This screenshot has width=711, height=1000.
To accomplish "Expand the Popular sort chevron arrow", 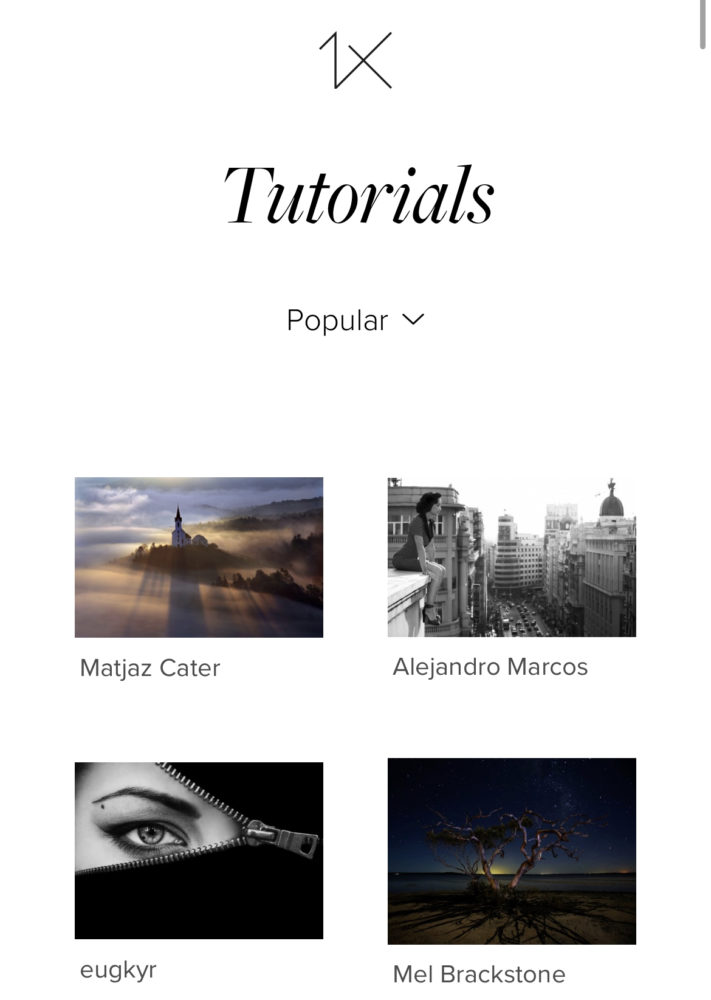I will tap(413, 320).
